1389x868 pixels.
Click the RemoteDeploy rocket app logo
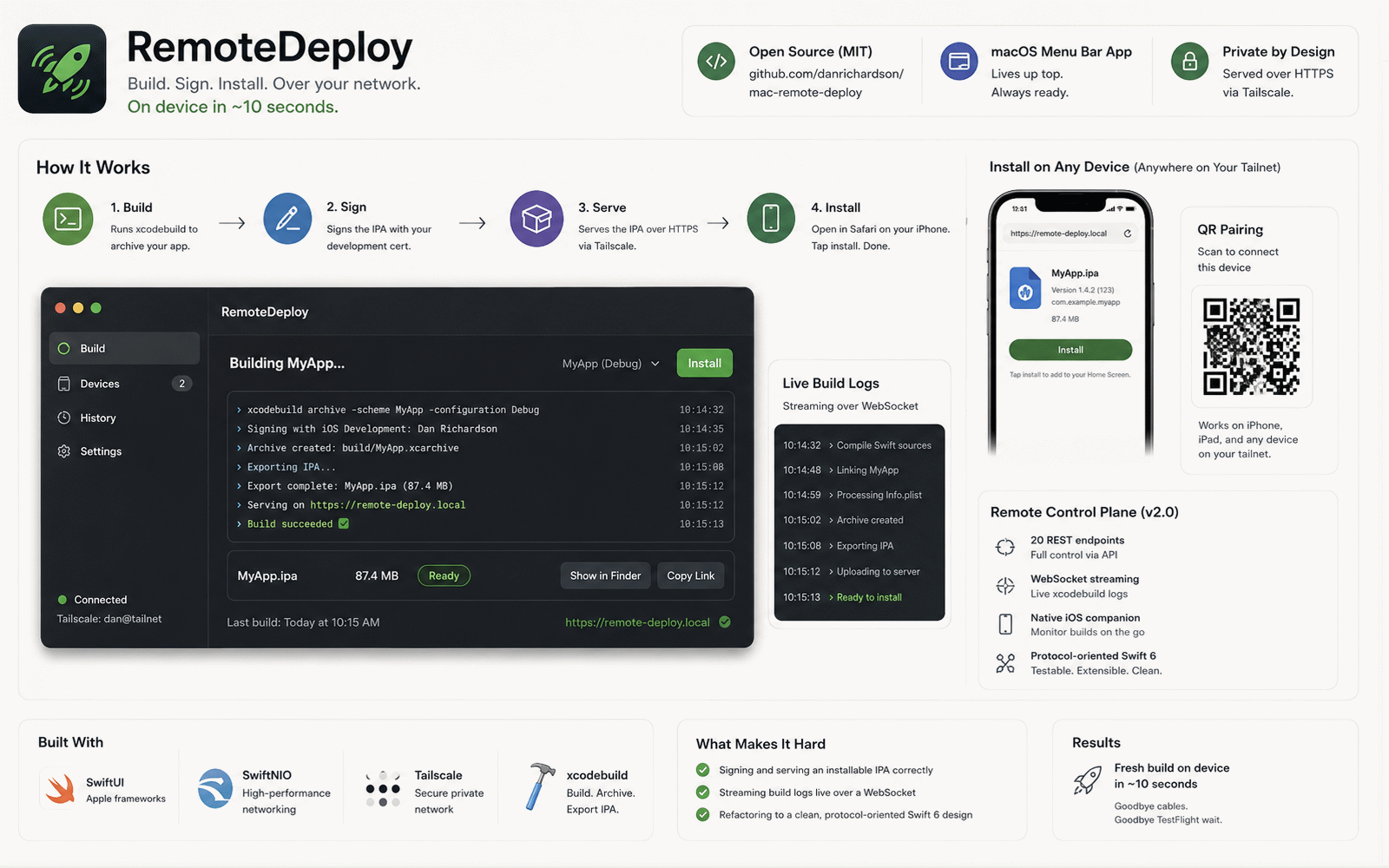(x=63, y=69)
